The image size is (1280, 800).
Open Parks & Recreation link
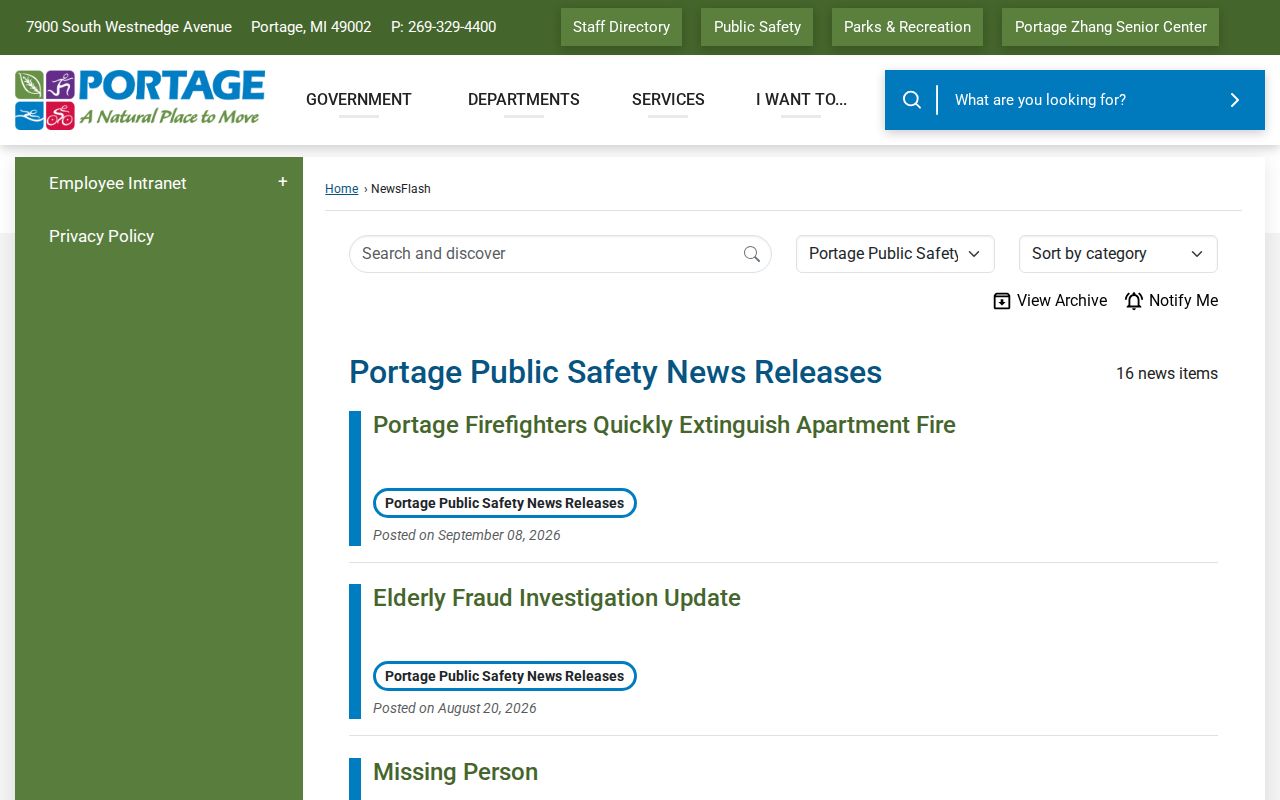[x=907, y=27]
